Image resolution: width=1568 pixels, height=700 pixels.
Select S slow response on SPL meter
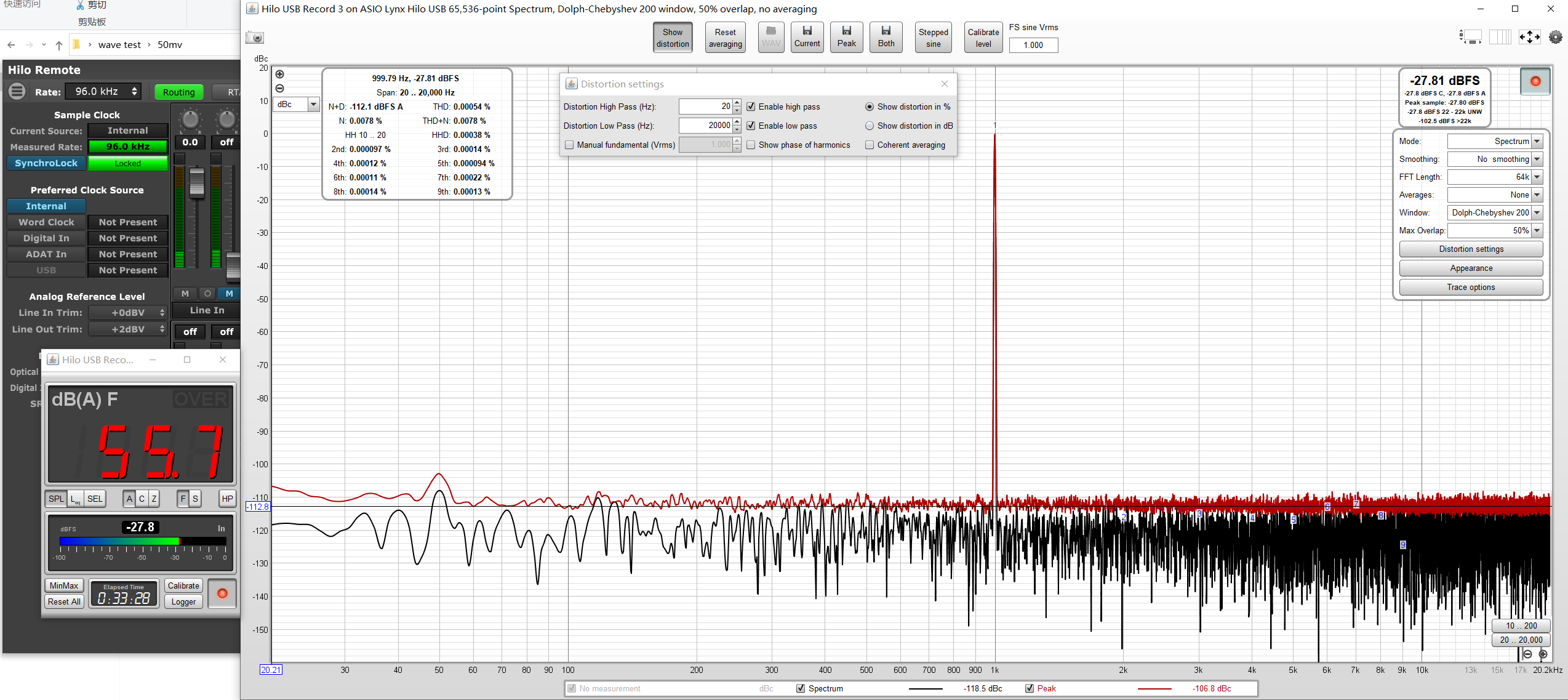tap(195, 499)
